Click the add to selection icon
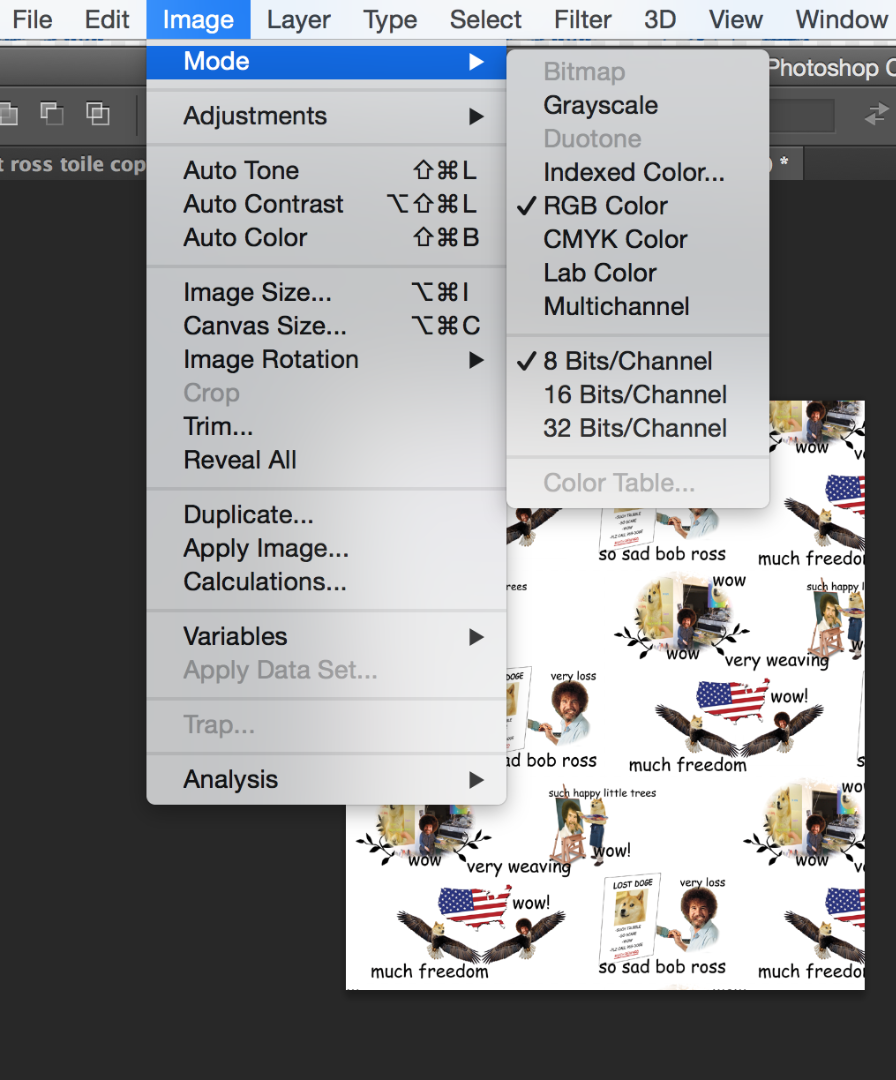 (8, 113)
